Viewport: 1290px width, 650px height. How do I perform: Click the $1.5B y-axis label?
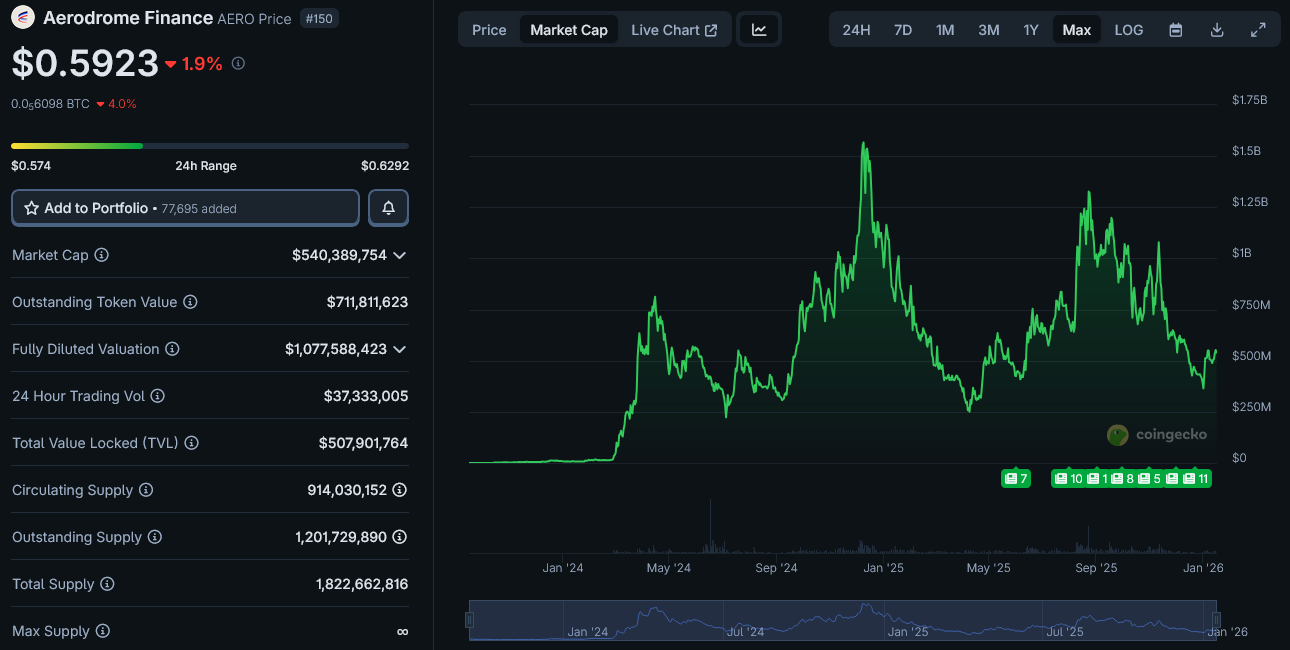pyautogui.click(x=1248, y=151)
